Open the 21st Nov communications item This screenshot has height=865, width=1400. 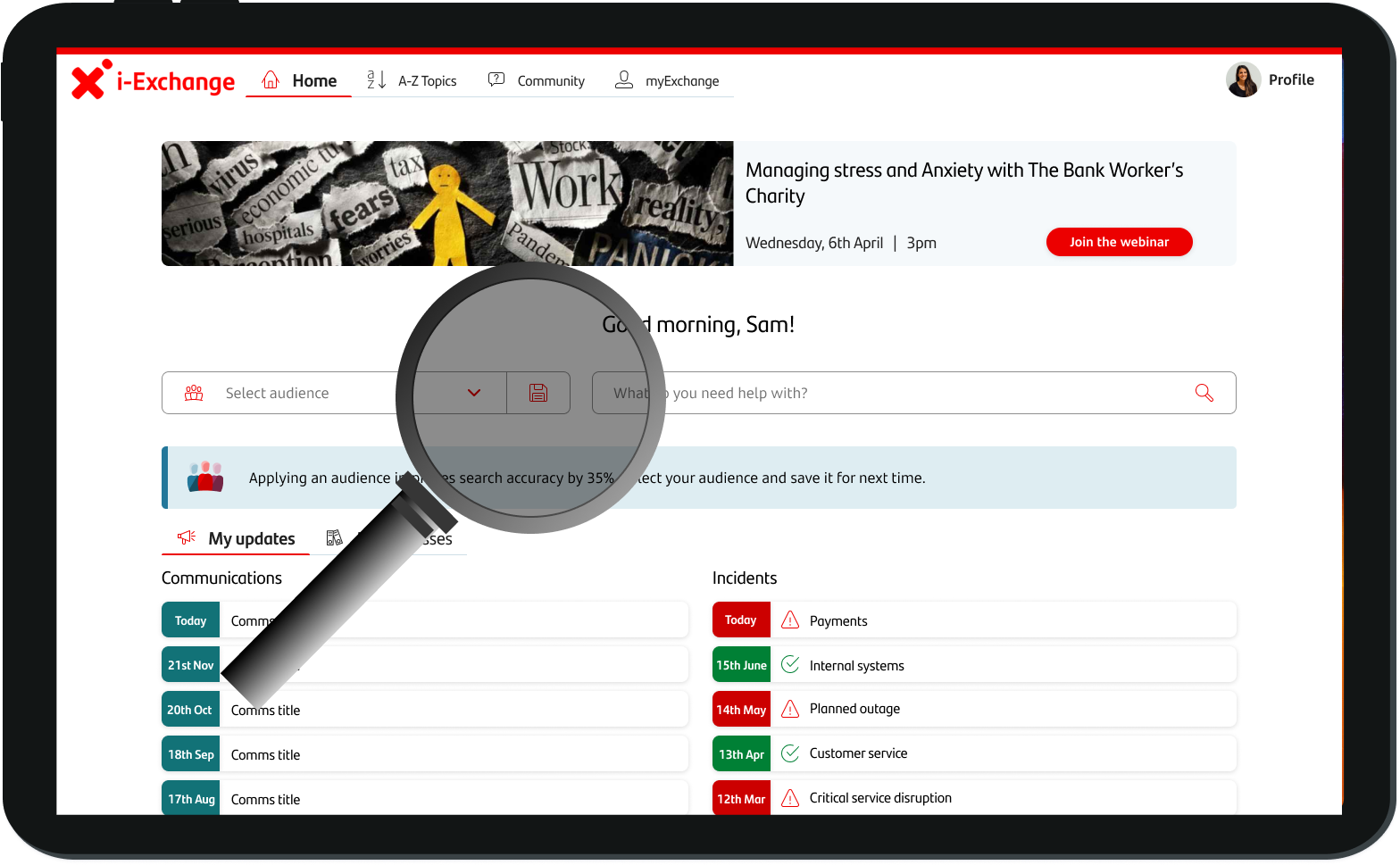pos(425,664)
